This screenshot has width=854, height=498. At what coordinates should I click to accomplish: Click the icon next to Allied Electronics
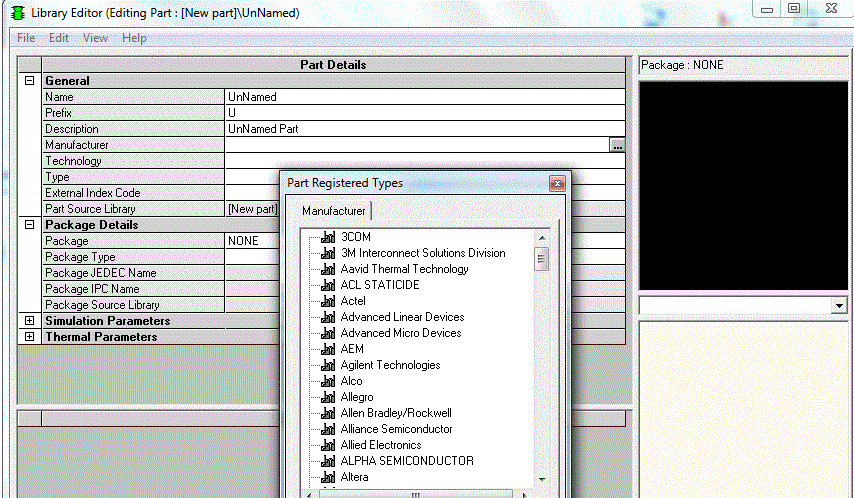[328, 445]
